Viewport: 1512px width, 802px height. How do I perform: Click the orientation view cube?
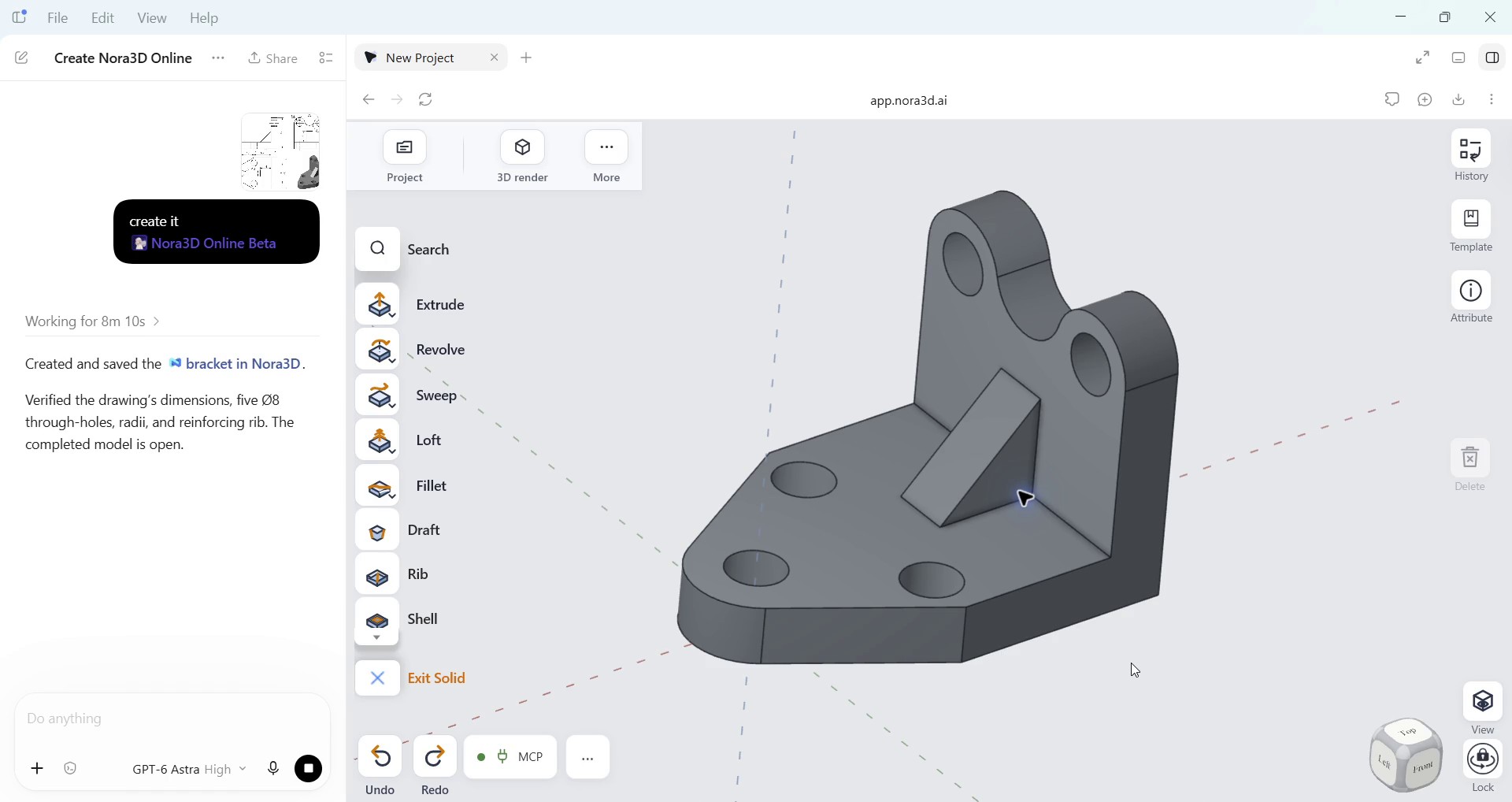point(1406,755)
